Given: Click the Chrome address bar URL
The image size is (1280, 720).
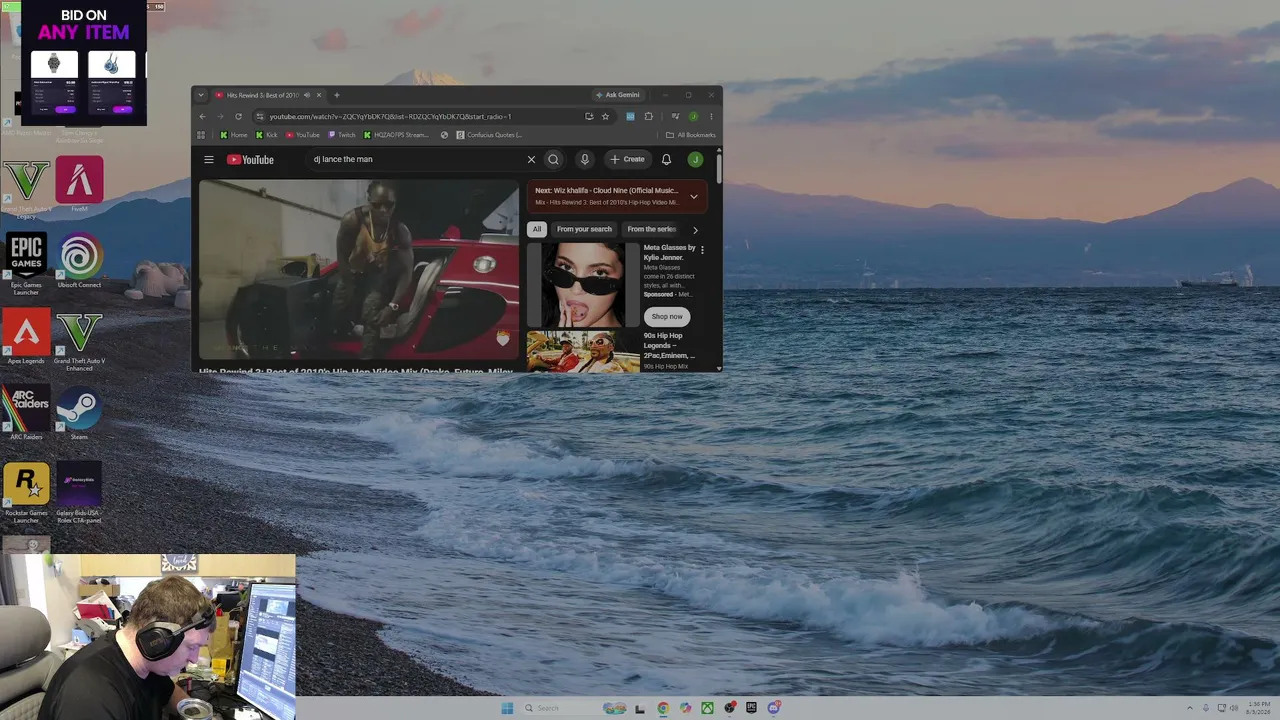Looking at the screenshot, I should 390,116.
